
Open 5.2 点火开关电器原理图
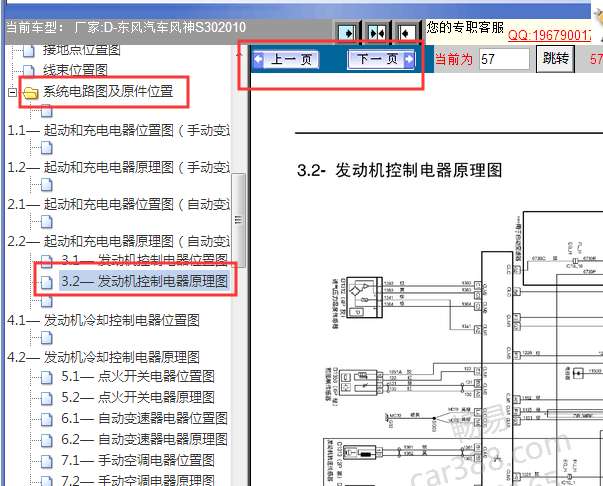point(138,397)
